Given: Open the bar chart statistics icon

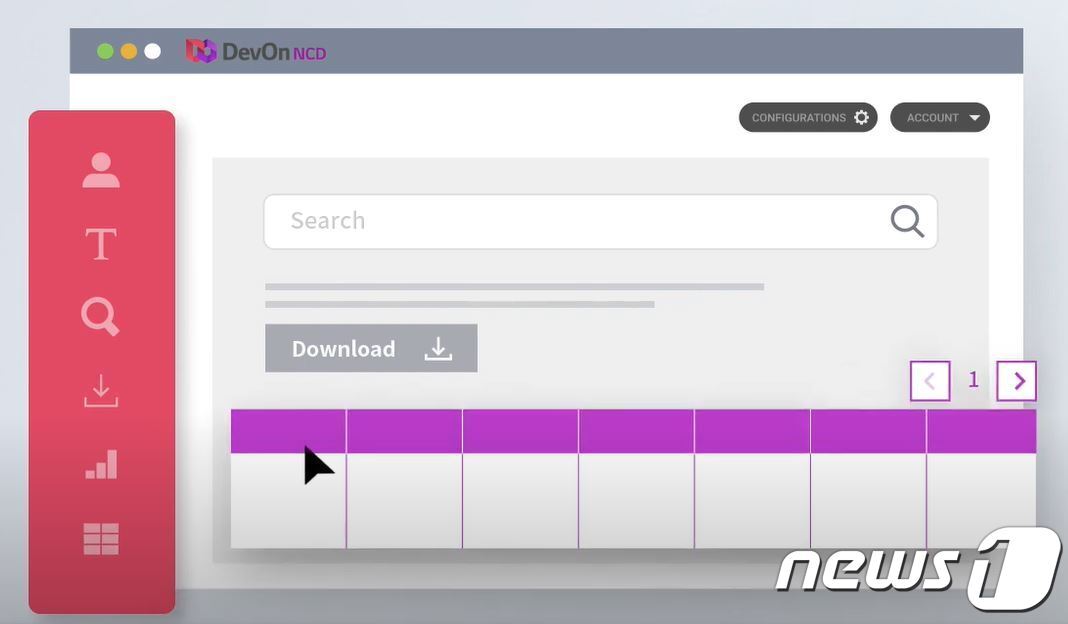Looking at the screenshot, I should [x=100, y=464].
